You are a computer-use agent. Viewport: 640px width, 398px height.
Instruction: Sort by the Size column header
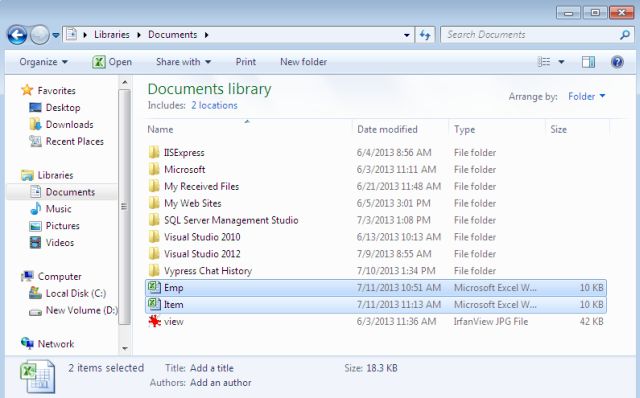(558, 129)
